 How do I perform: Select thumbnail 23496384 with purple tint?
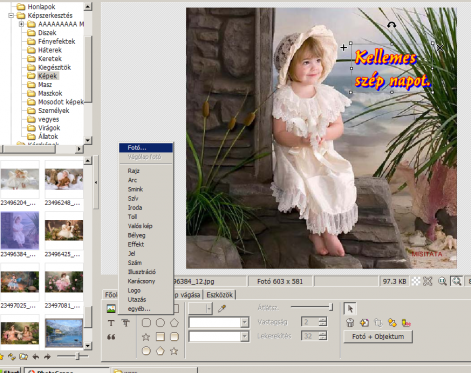click(x=20, y=230)
